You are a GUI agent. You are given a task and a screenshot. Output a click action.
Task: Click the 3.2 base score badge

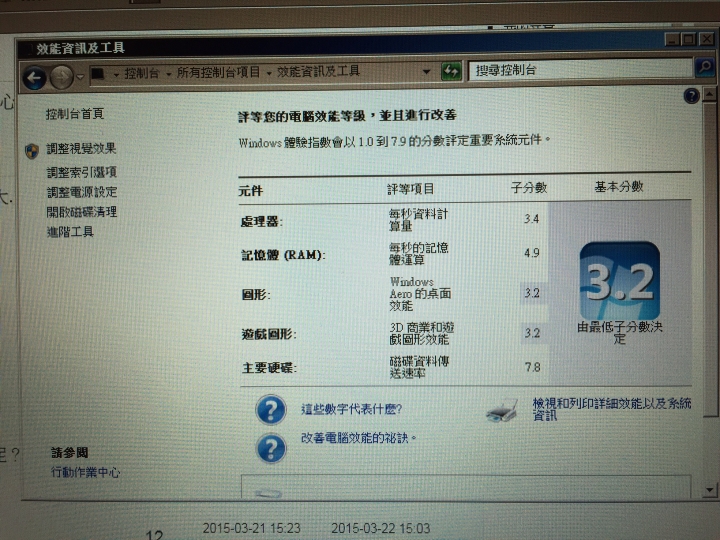pyautogui.click(x=620, y=281)
